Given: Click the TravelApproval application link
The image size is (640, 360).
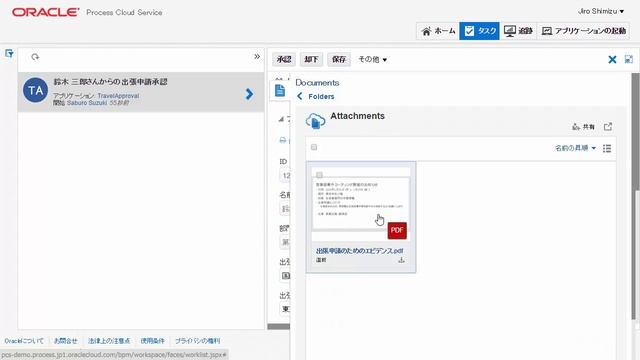Looking at the screenshot, I should coord(118,96).
